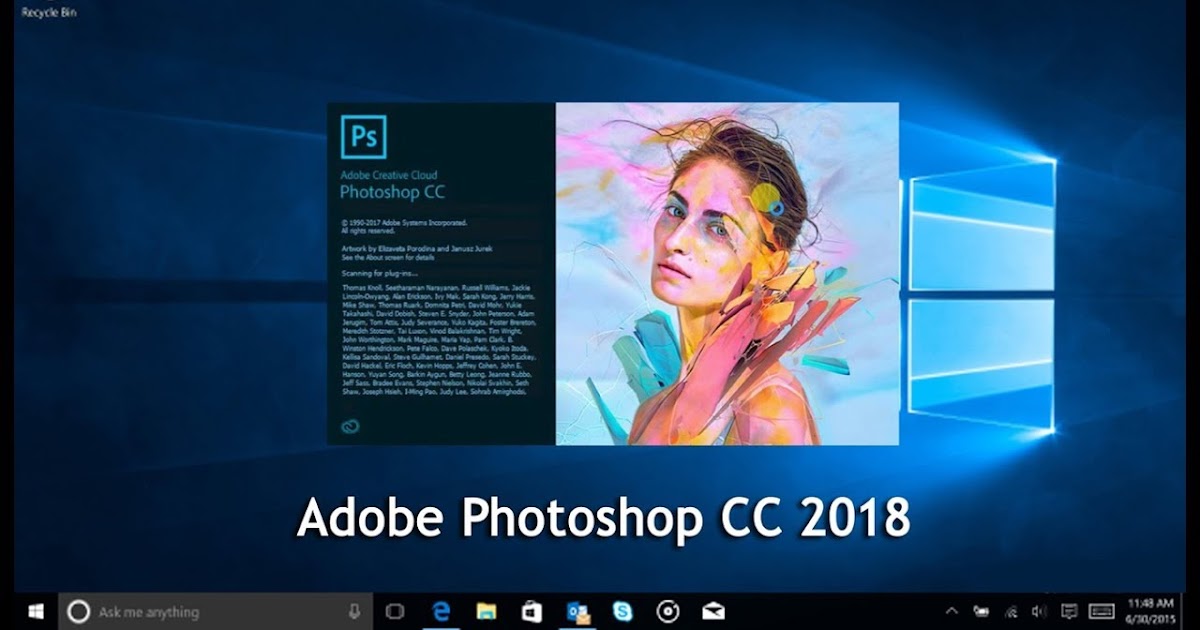Click the volume speaker tray icon
This screenshot has width=1200, height=630.
pyautogui.click(x=1038, y=611)
